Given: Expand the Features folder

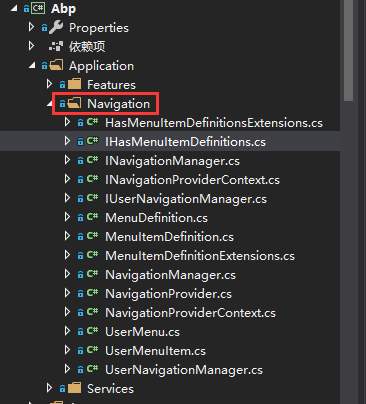Looking at the screenshot, I should 49,84.
